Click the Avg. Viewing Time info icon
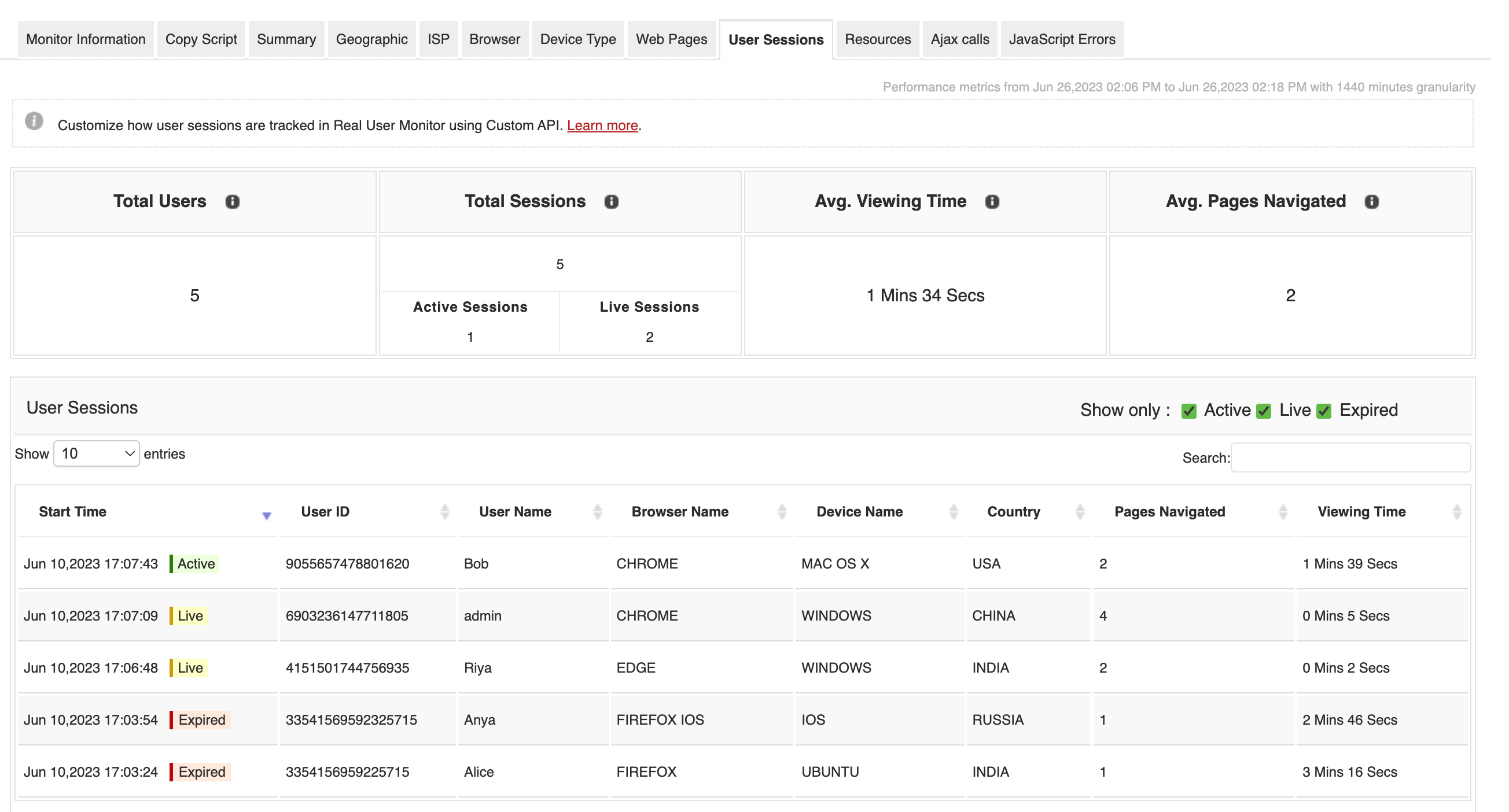The width and height of the screenshot is (1509, 812). point(991,201)
